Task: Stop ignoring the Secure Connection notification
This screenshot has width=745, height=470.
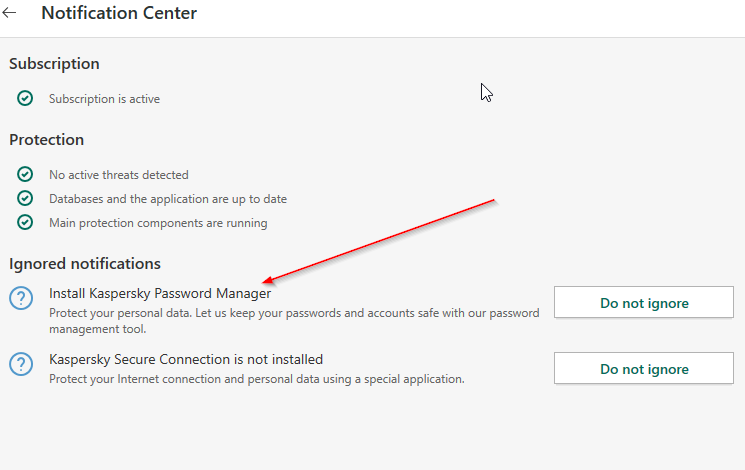Action: click(x=644, y=368)
